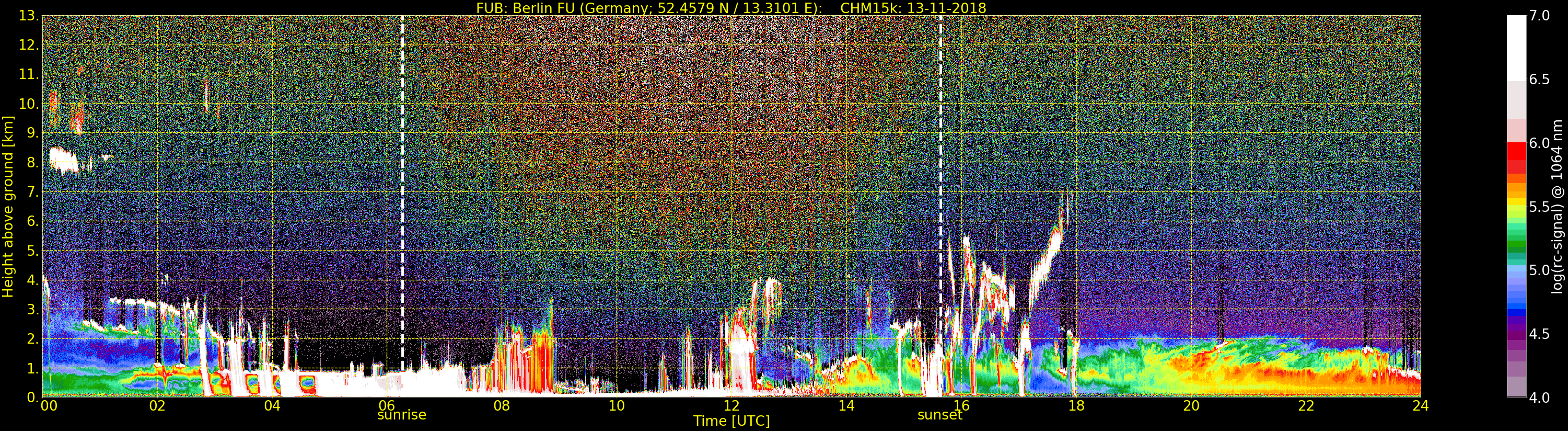The width and height of the screenshot is (1568, 431).
Task: Click the x-axis tick label '24'
Action: click(1421, 406)
